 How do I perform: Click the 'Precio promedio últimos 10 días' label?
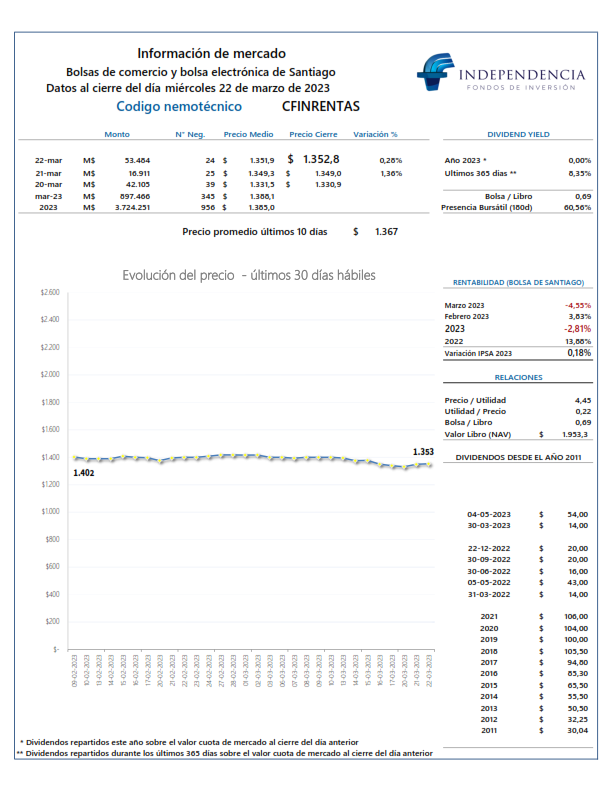[254, 232]
